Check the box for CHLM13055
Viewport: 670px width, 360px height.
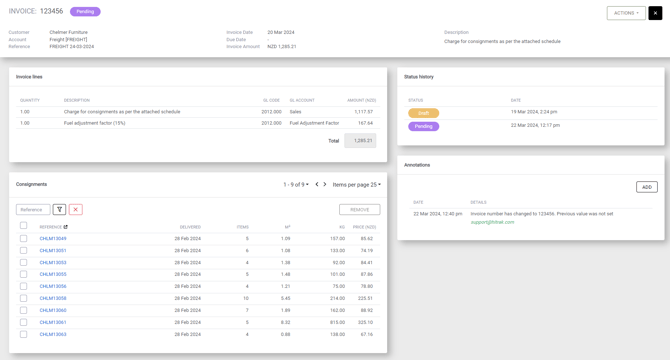coord(24,274)
